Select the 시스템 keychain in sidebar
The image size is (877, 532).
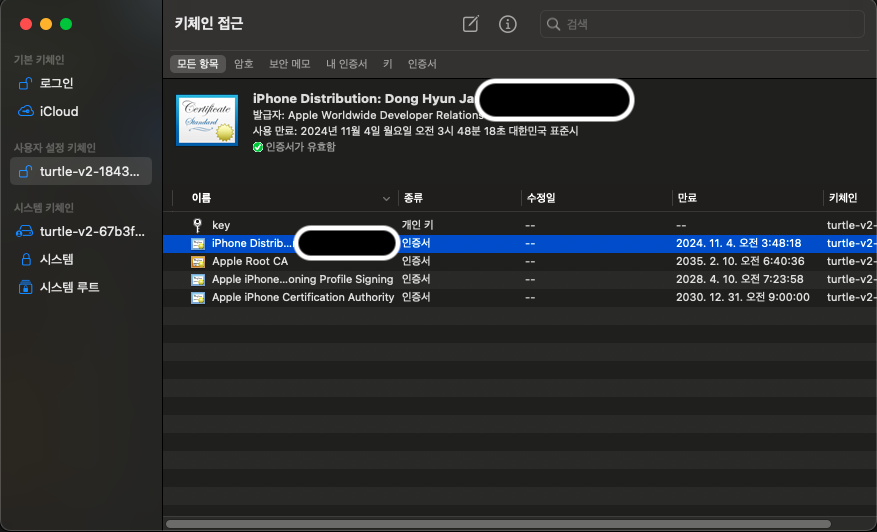pyautogui.click(x=81, y=259)
